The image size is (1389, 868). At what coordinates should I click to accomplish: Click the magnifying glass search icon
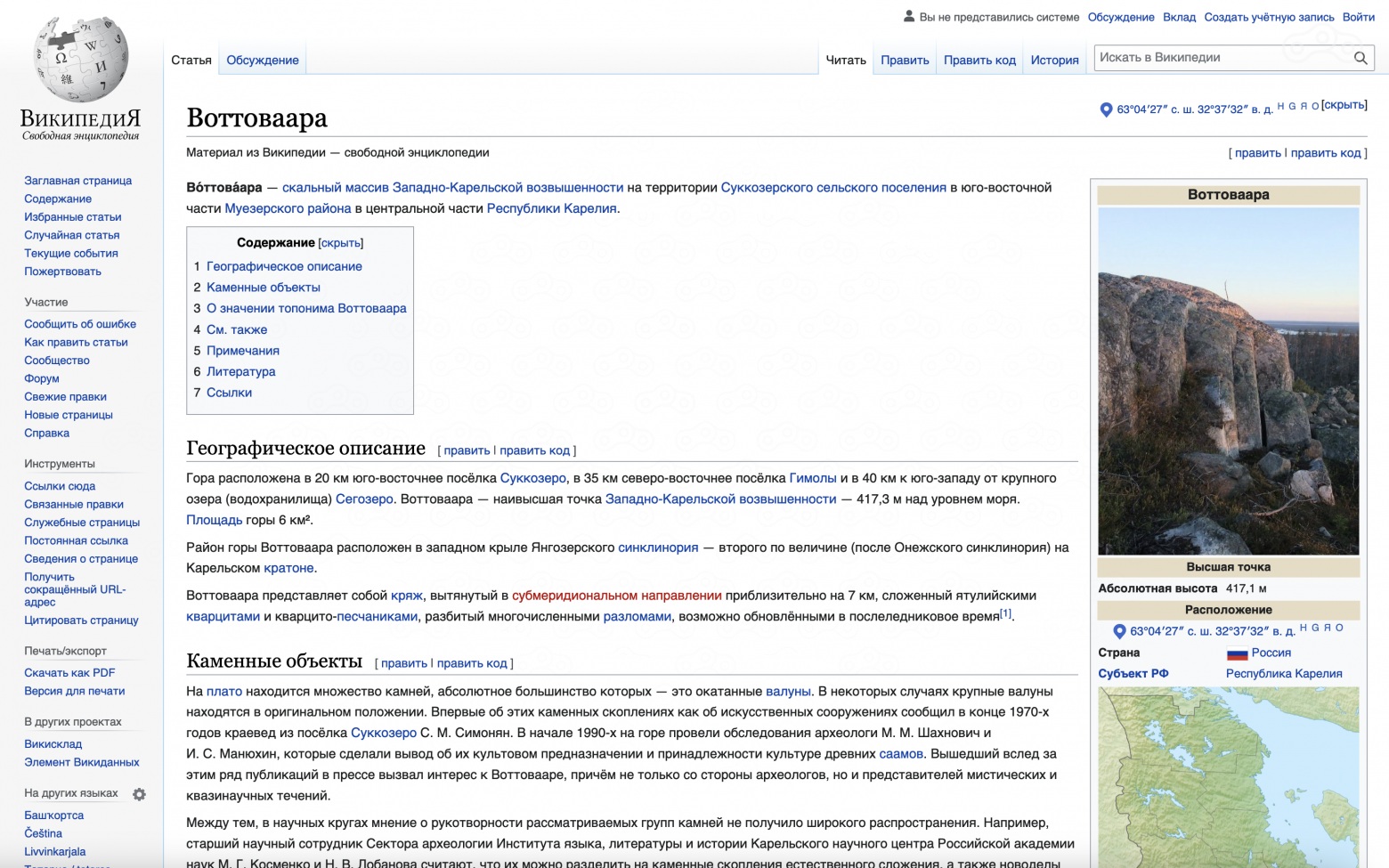click(x=1361, y=58)
